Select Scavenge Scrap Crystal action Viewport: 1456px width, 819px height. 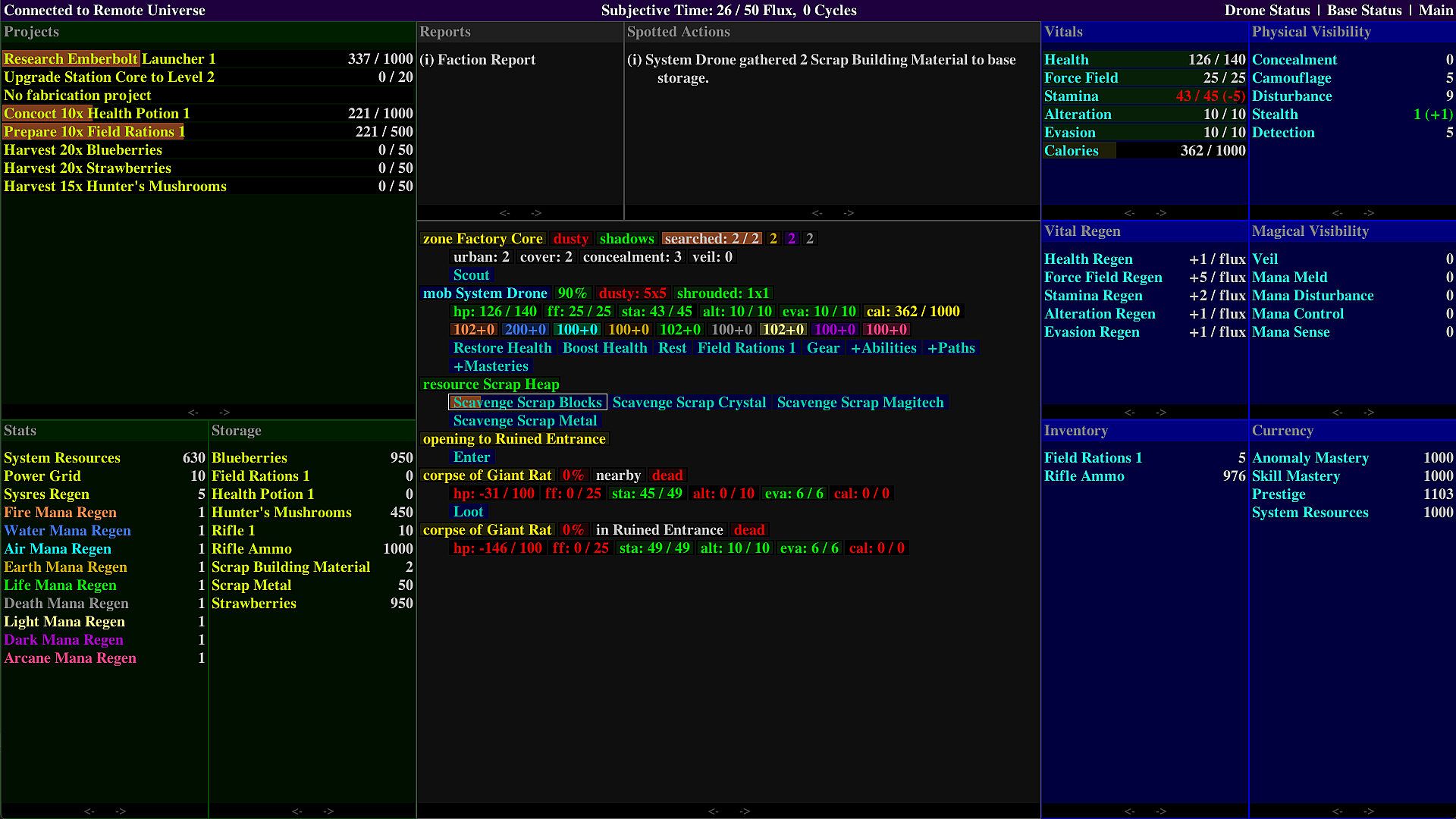point(689,403)
